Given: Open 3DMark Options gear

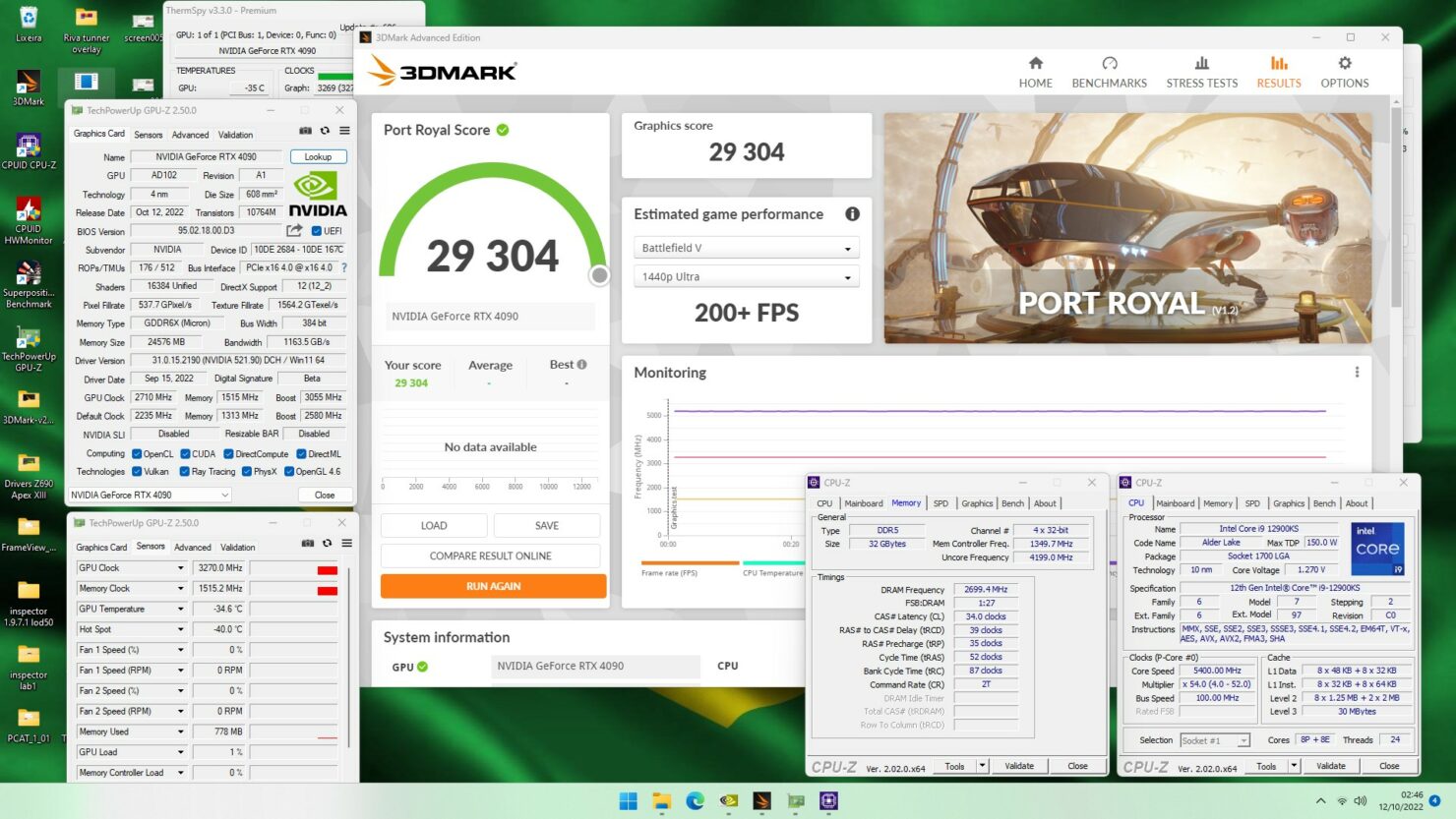Looking at the screenshot, I should point(1345,73).
